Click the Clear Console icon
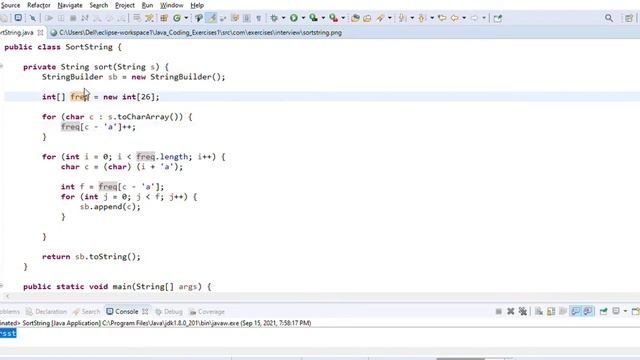The image size is (640, 360). tap(539, 311)
